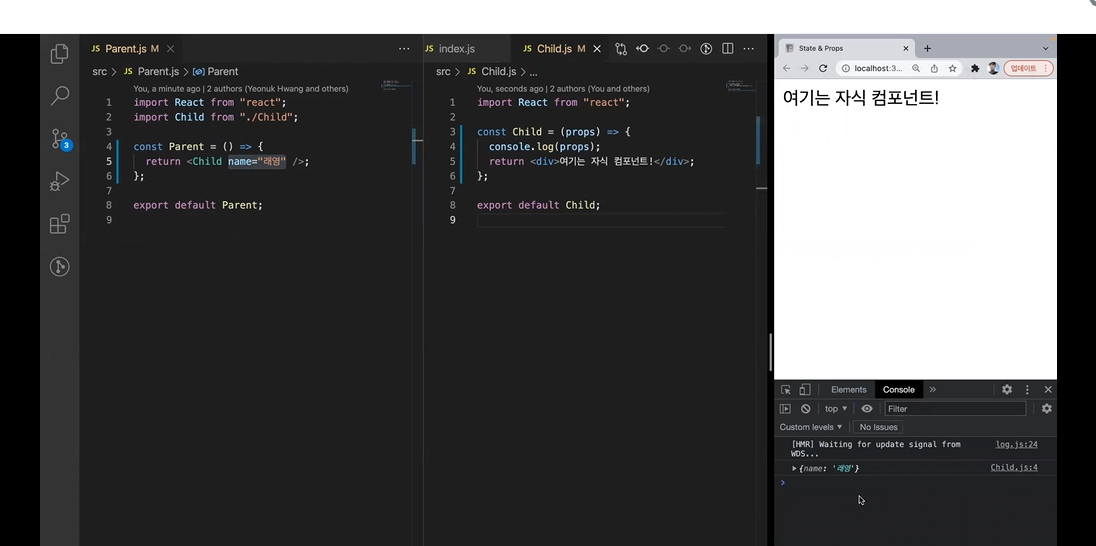This screenshot has width=1096, height=546.
Task: Click the Parent symbol breadcrumb in Parent.js editor
Action: click(x=215, y=71)
